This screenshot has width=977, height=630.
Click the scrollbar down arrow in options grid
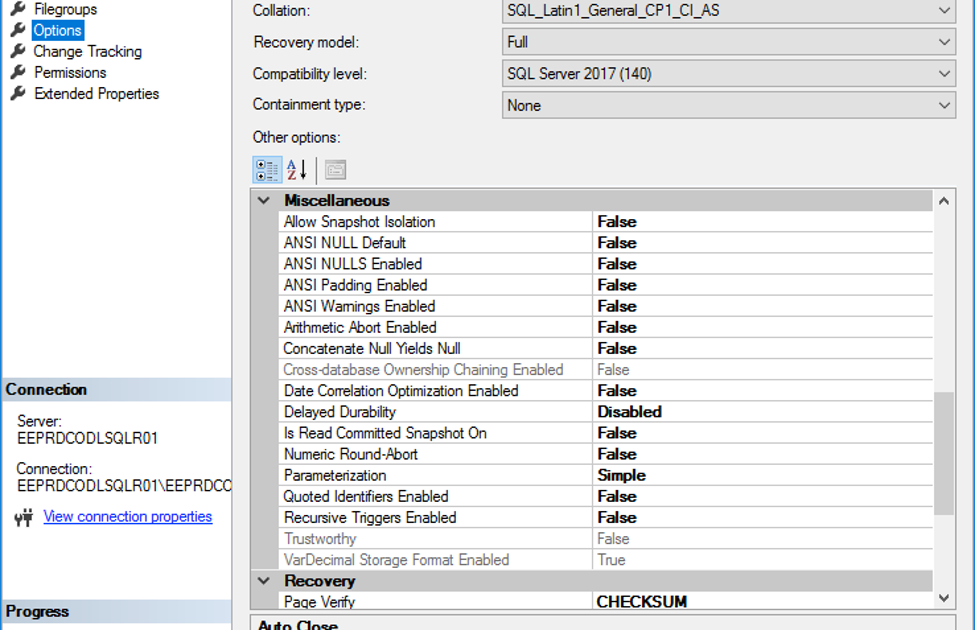point(943,596)
